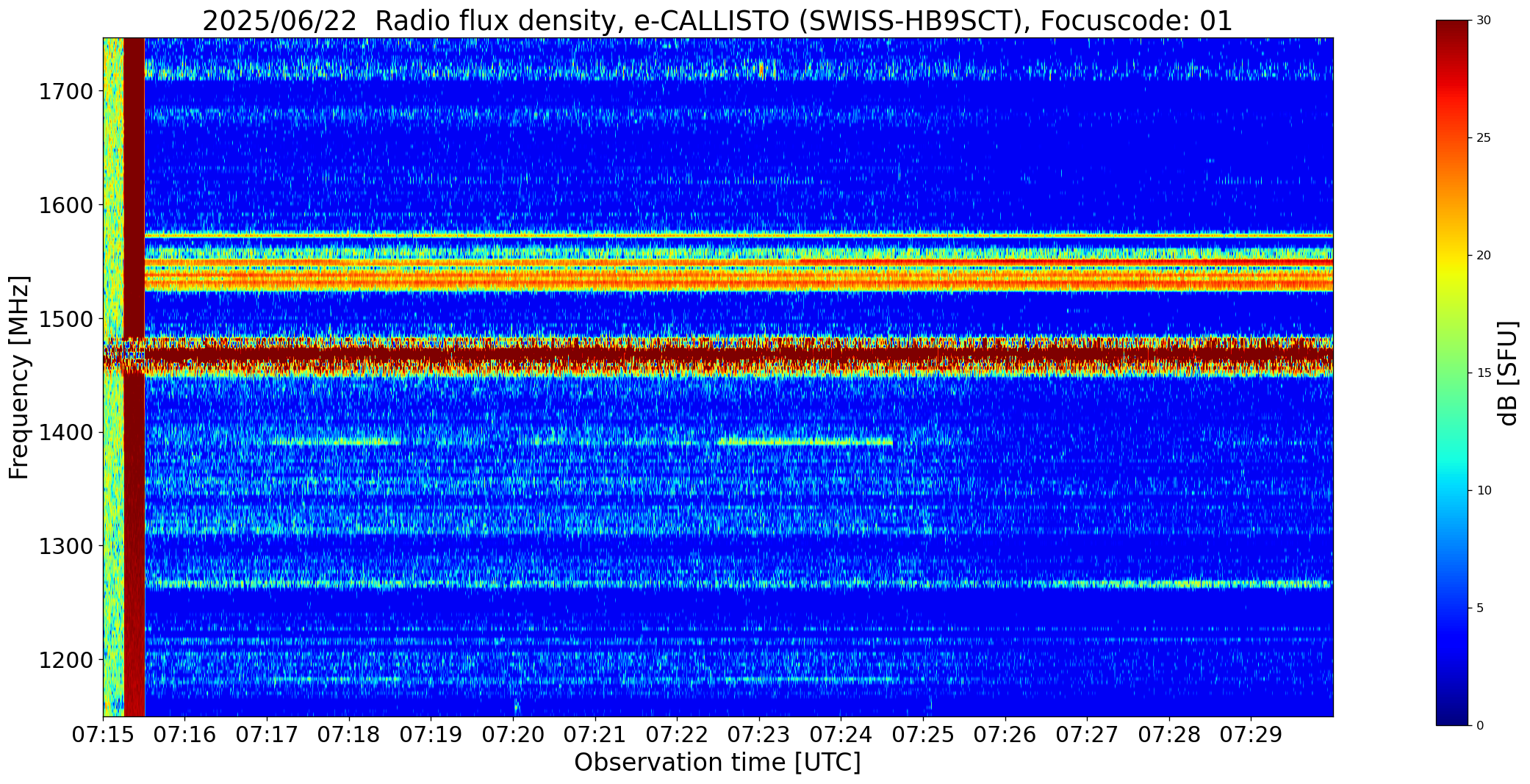Click the colorbar tick label 30
This screenshot has width=1530, height=784.
1484,21
